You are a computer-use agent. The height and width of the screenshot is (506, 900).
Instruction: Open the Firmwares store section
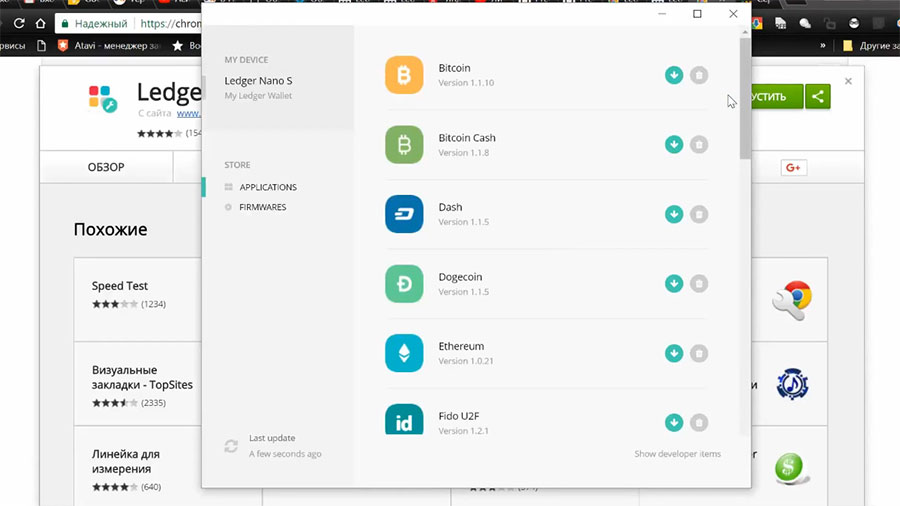pos(262,207)
